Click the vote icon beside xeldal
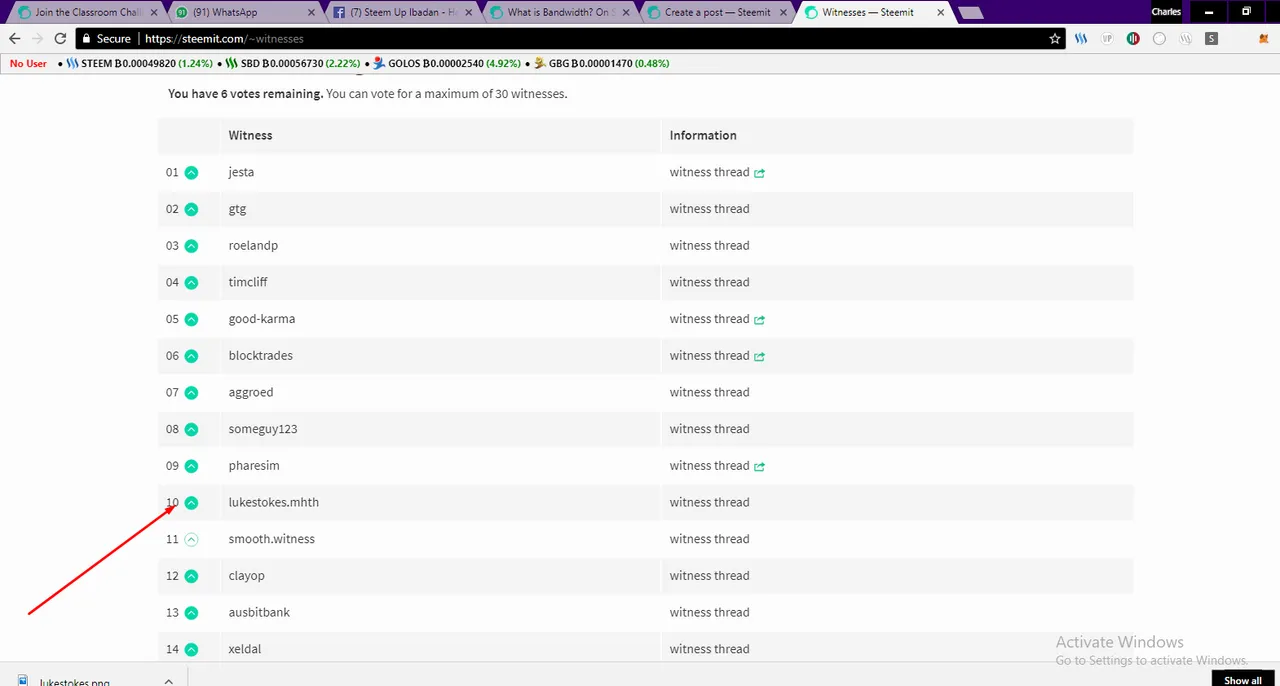Viewport: 1280px width, 686px height. click(x=191, y=649)
